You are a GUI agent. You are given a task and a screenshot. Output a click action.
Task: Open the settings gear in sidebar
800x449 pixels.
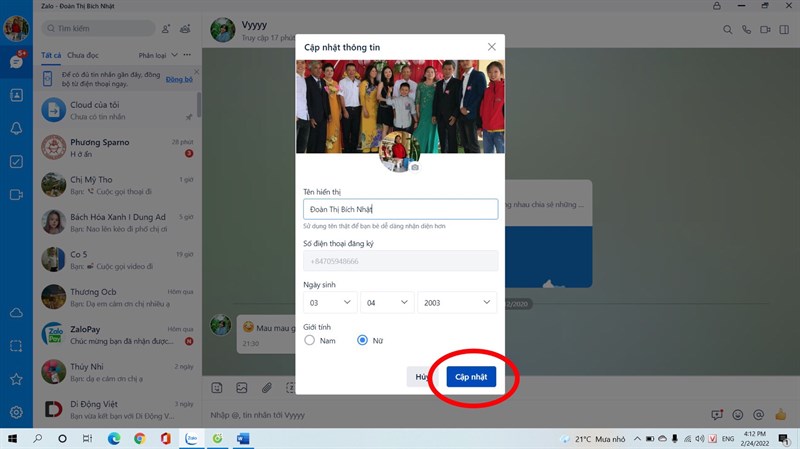point(16,412)
